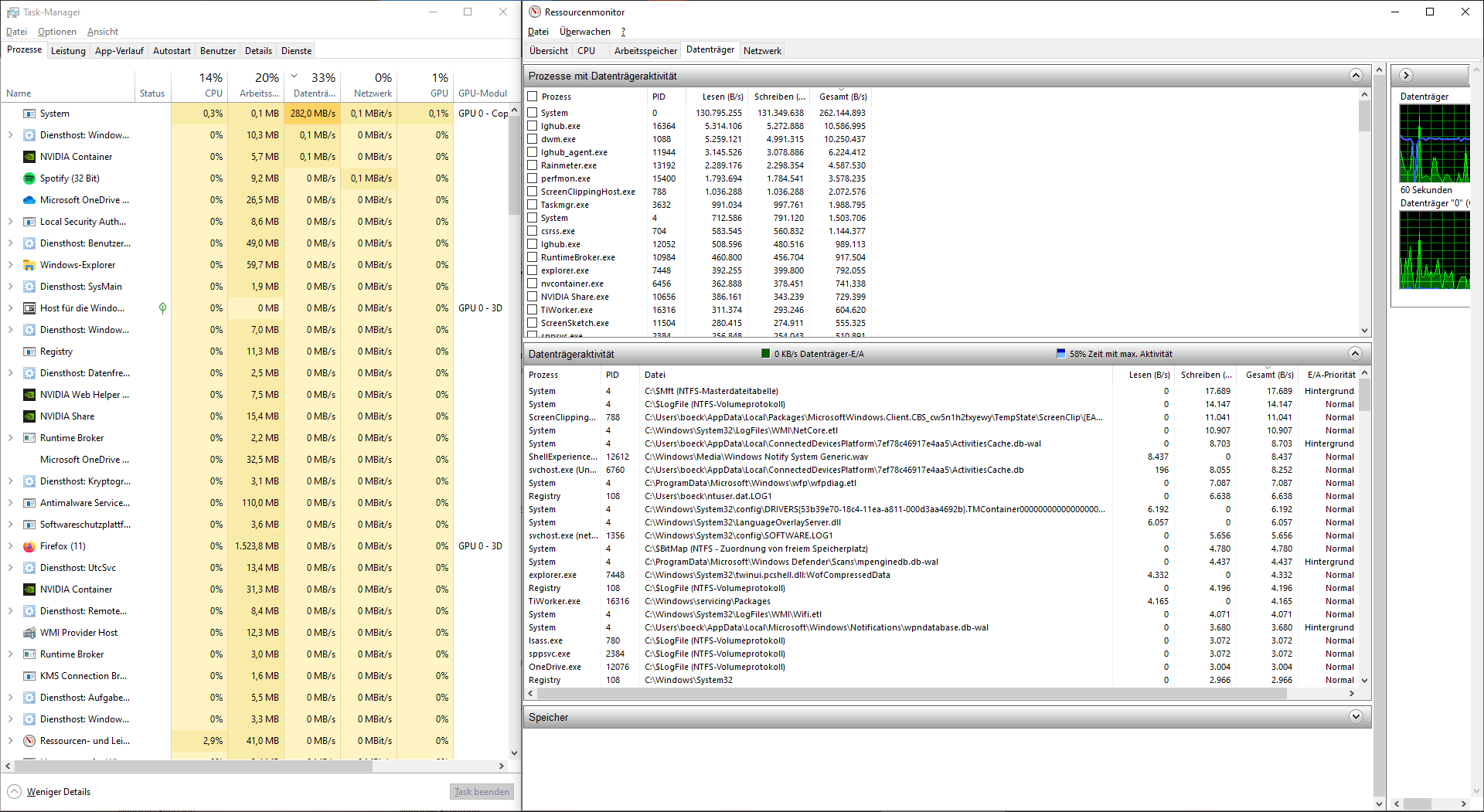Click the Task-Manager title bar icon

pos(13,12)
